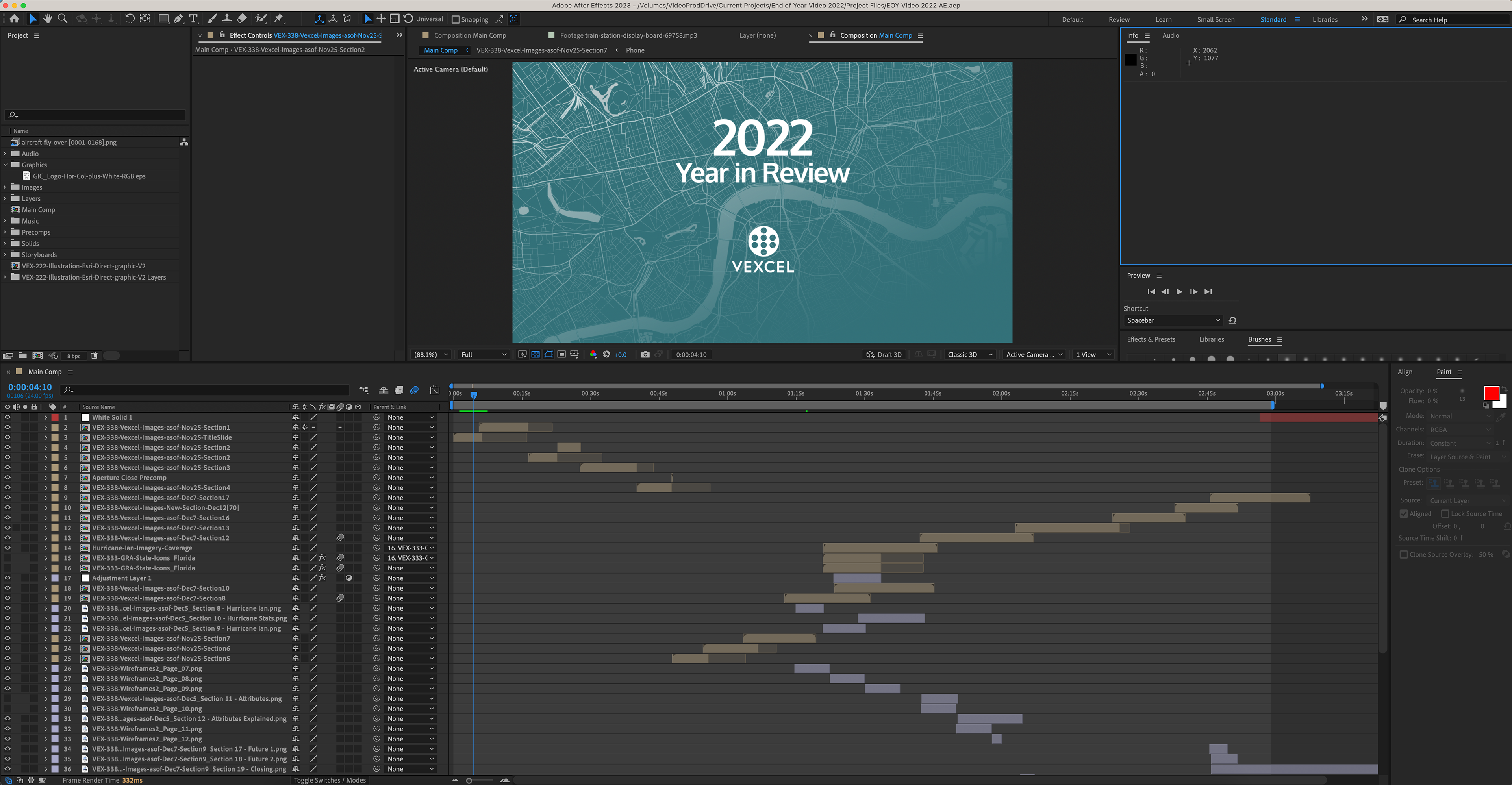This screenshot has width=1512, height=785.
Task: Select the Zoom tool in toolbar
Action: [62, 19]
